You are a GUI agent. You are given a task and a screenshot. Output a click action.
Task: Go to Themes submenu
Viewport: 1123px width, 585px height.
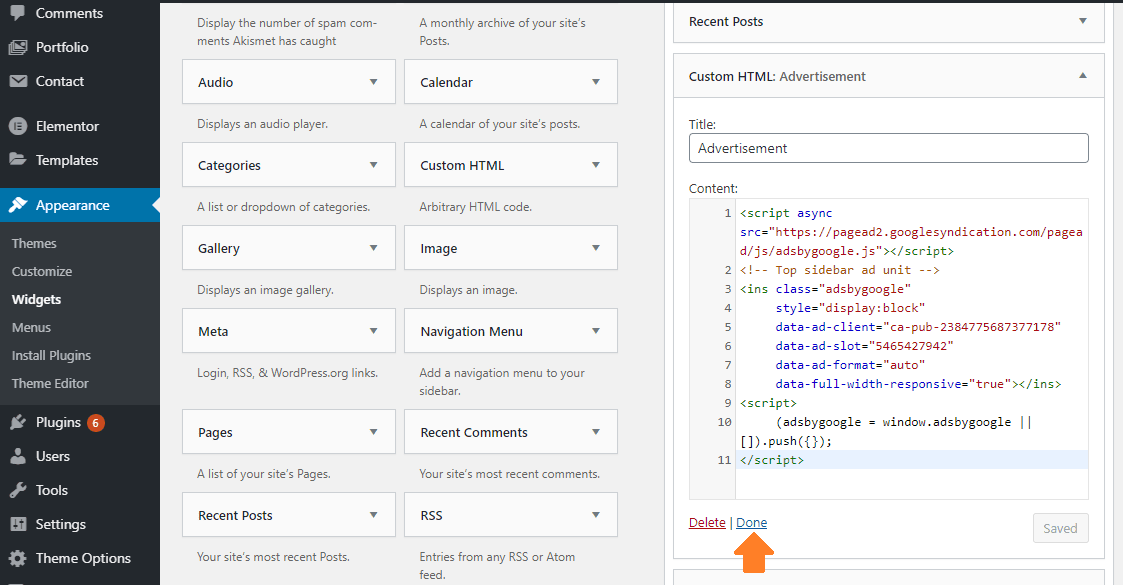[34, 243]
